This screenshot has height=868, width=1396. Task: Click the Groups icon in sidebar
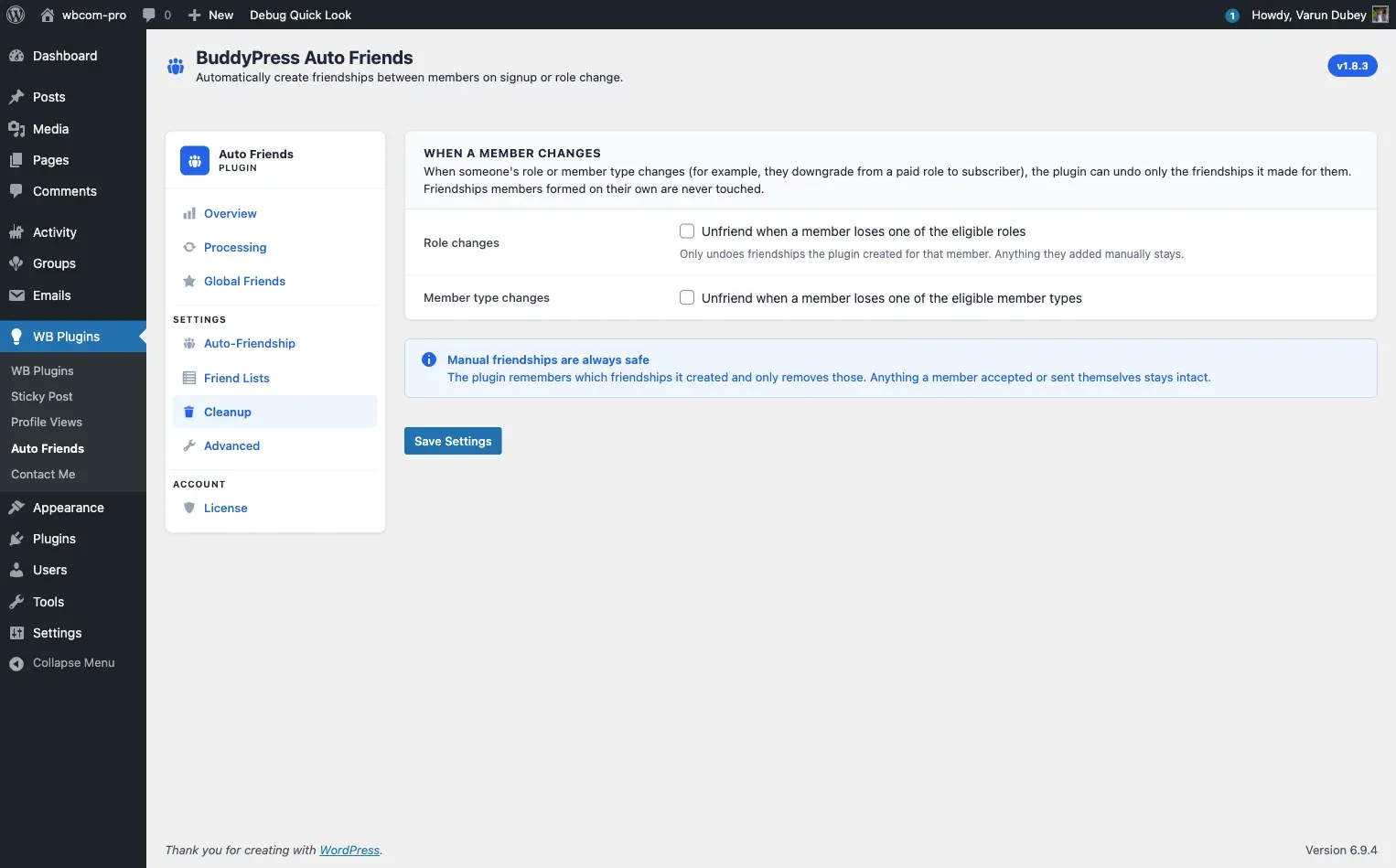(16, 263)
